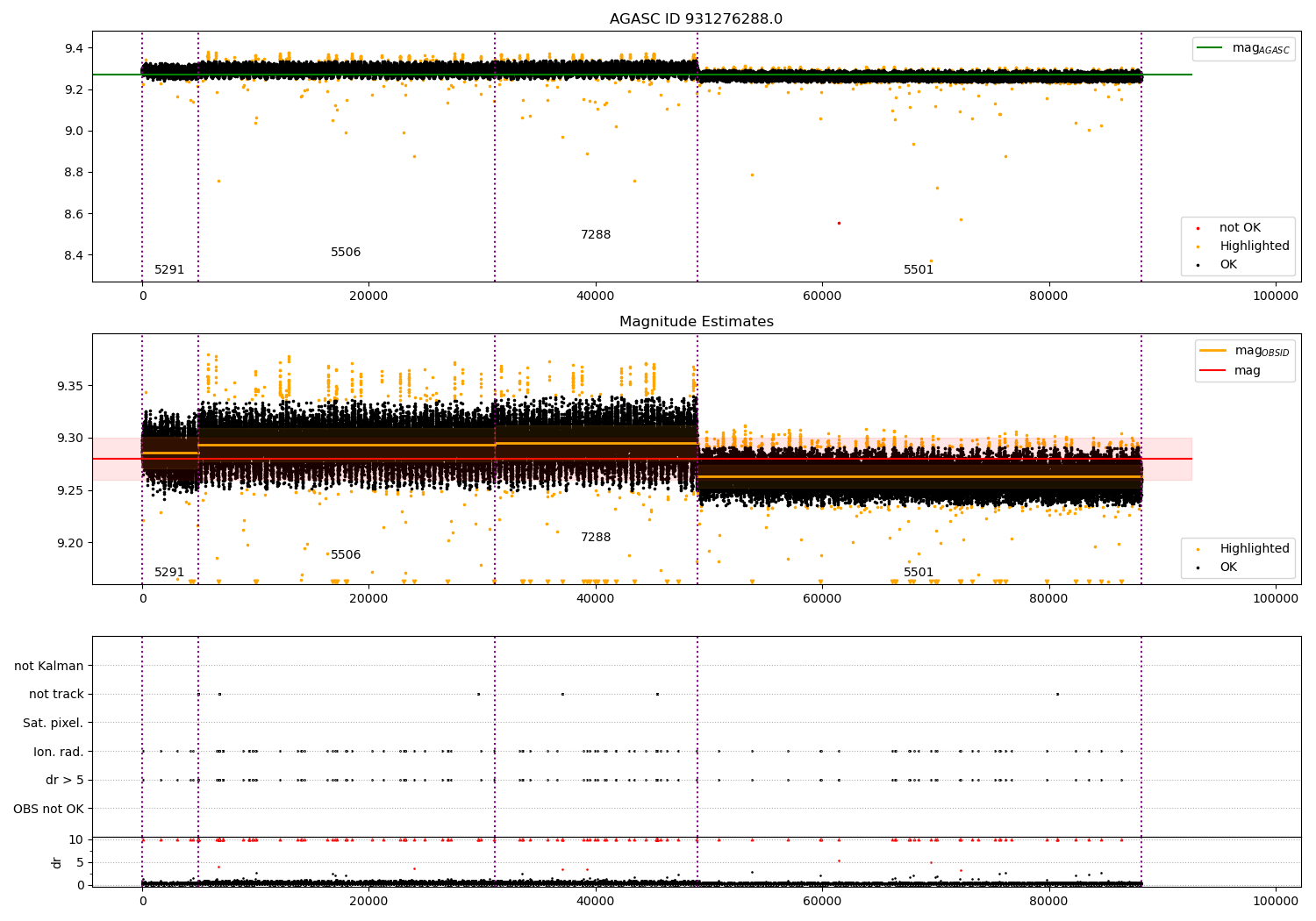Click isolated red 'not OK' point near 8.55
This screenshot has height=921, width=1316.
(x=839, y=223)
